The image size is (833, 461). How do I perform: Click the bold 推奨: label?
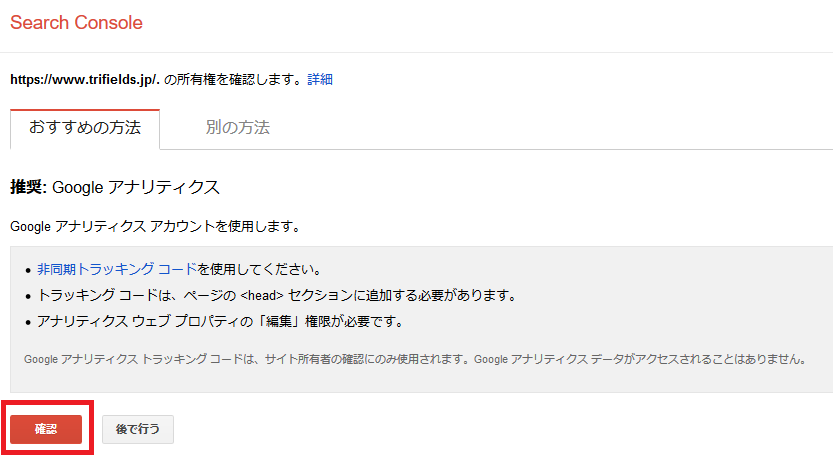click(29, 187)
